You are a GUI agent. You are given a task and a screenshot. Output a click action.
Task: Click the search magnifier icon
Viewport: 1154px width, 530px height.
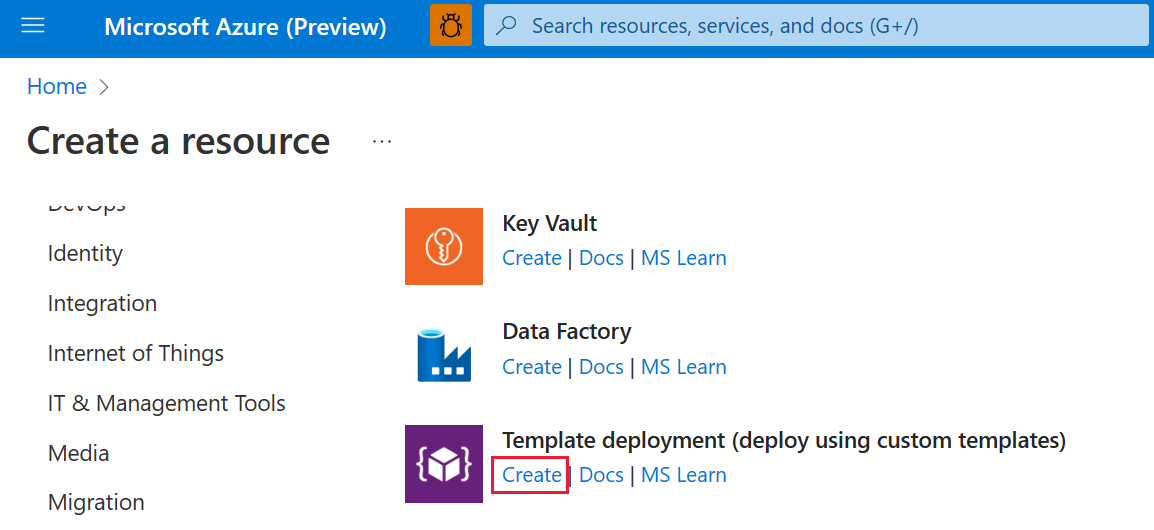click(x=506, y=26)
